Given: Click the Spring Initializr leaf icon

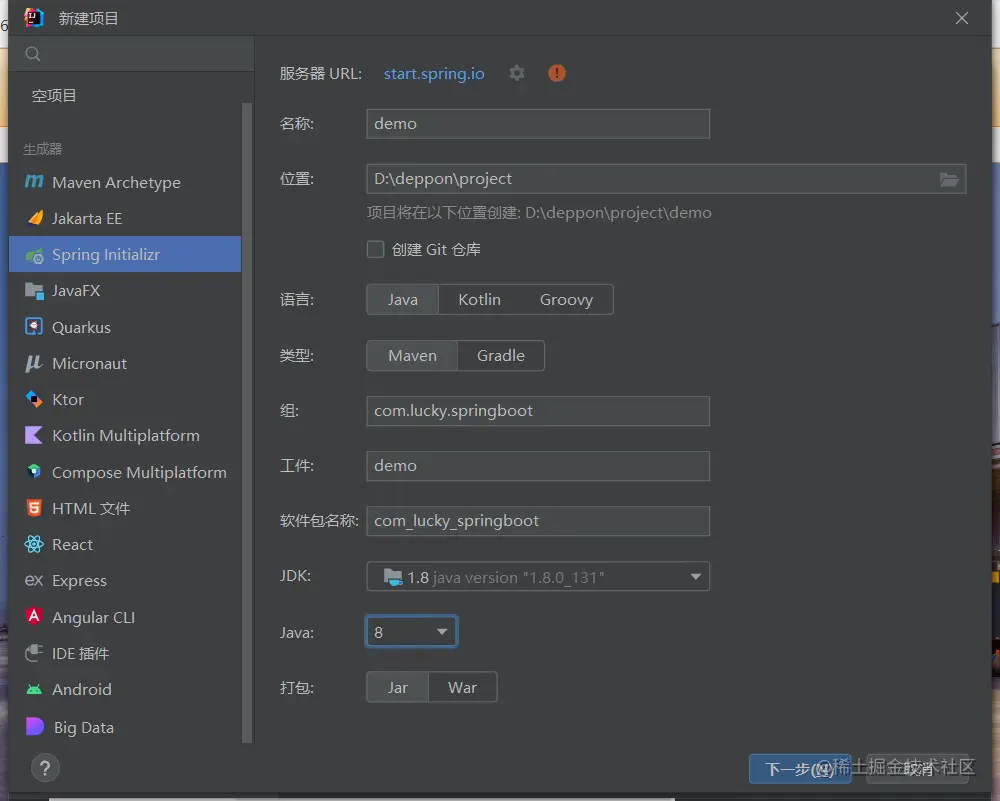Looking at the screenshot, I should pyautogui.click(x=34, y=255).
